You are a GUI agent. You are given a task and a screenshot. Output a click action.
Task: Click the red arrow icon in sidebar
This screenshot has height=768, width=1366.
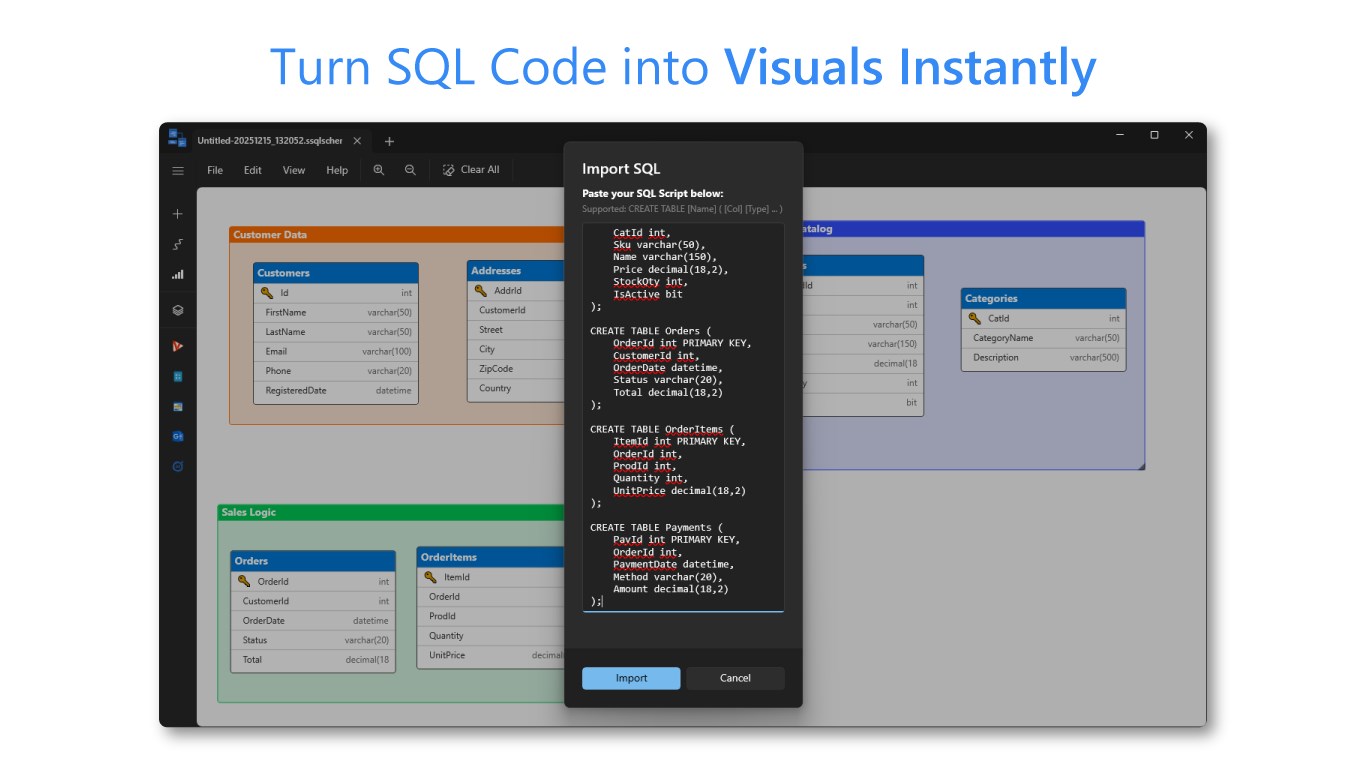(x=178, y=346)
